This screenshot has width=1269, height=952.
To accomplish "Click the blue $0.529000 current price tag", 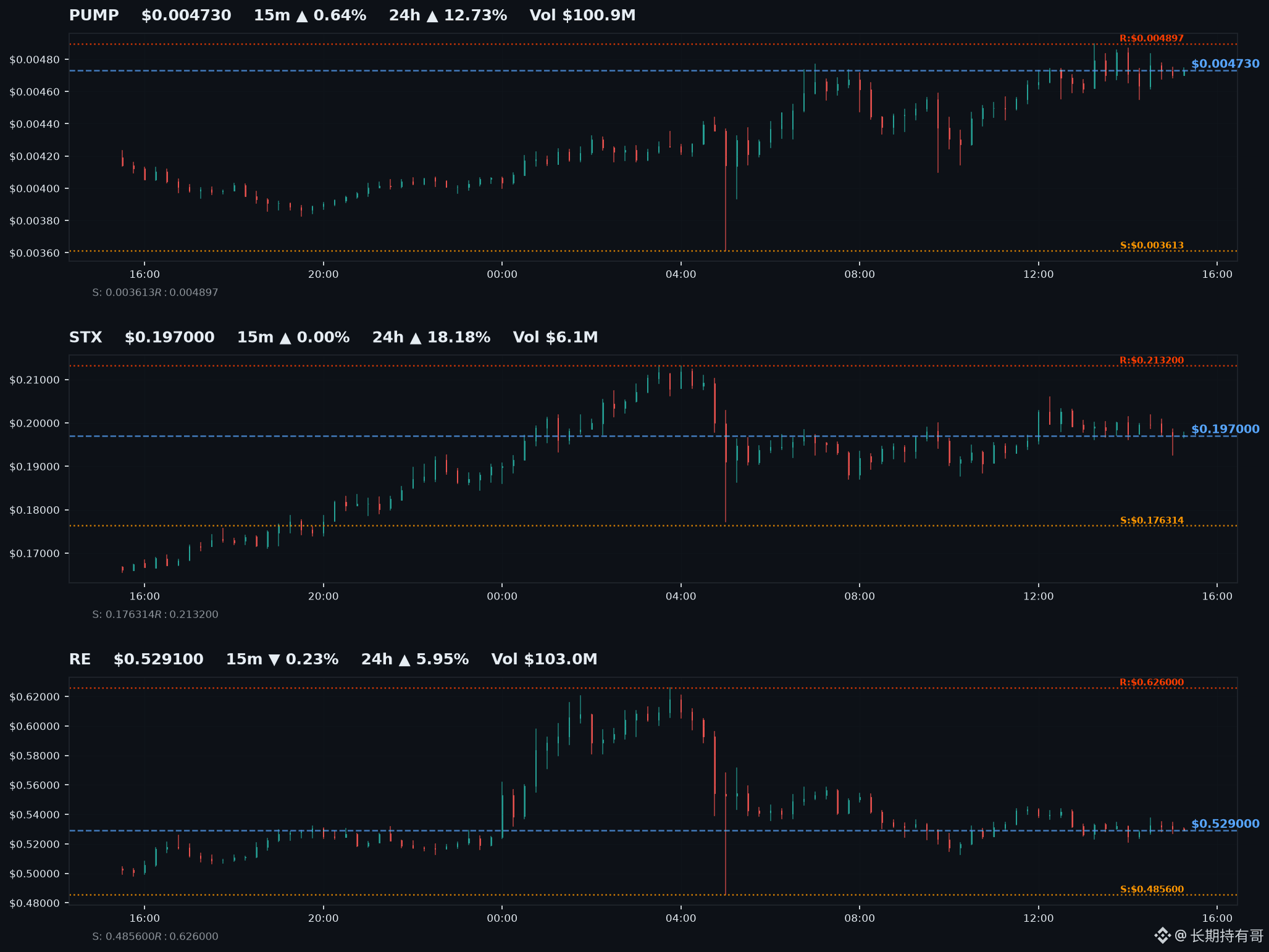I will click(1225, 824).
